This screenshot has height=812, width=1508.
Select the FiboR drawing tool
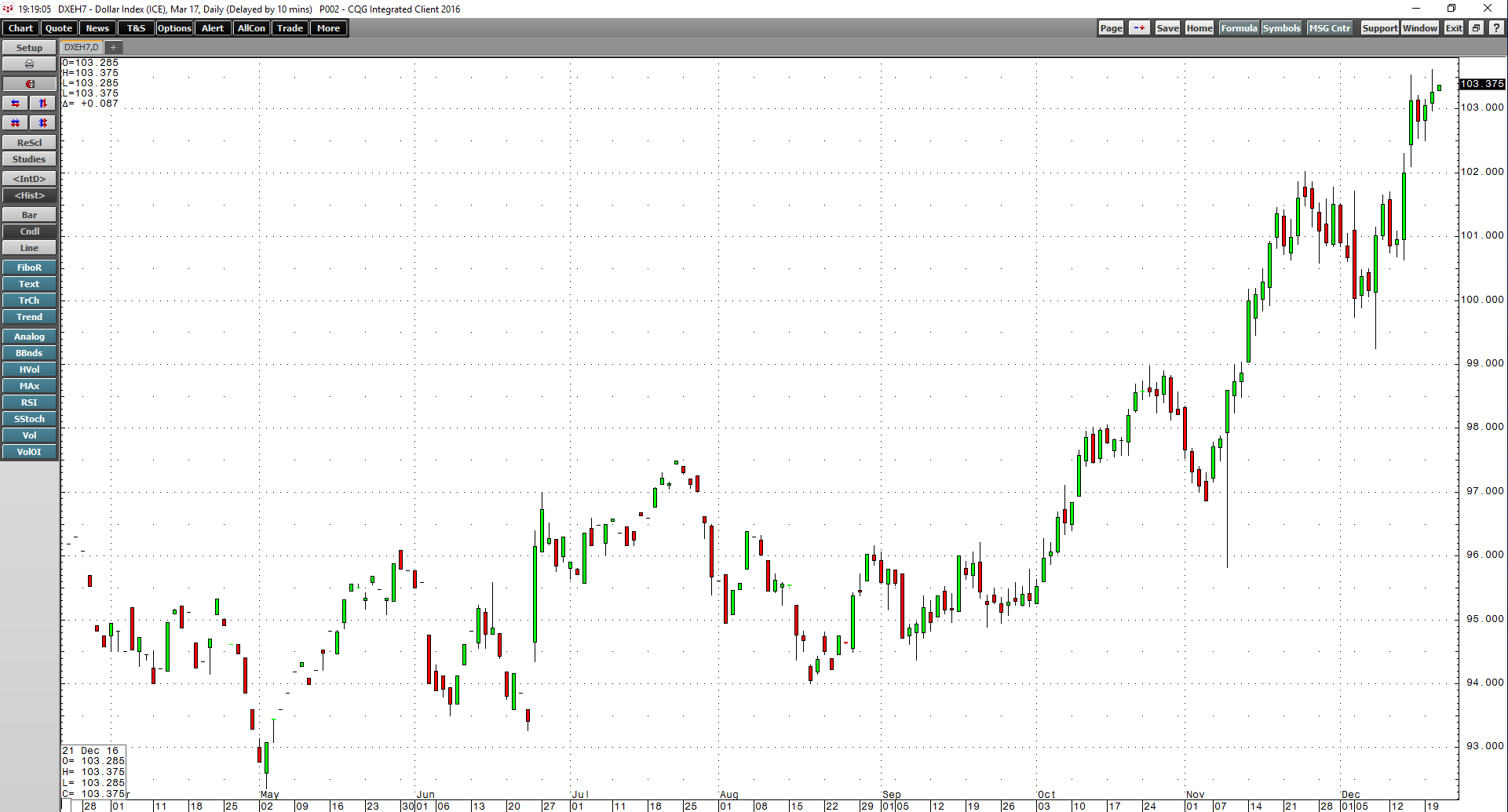pyautogui.click(x=29, y=268)
